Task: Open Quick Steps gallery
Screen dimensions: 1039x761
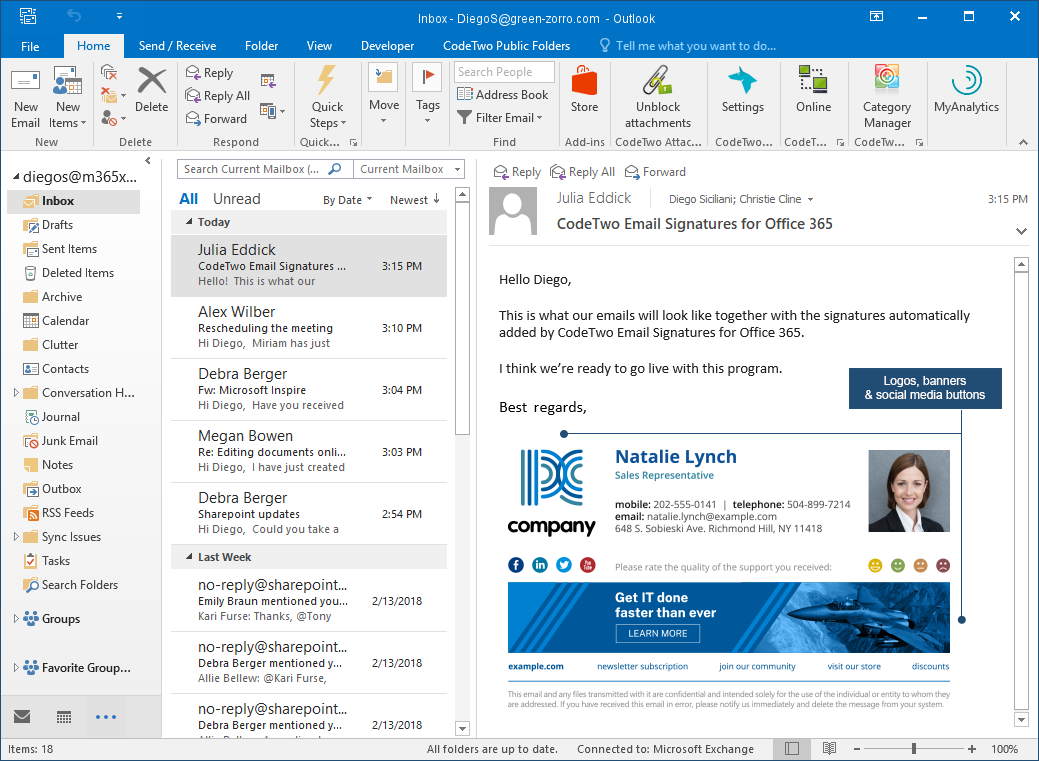Action: pos(327,97)
